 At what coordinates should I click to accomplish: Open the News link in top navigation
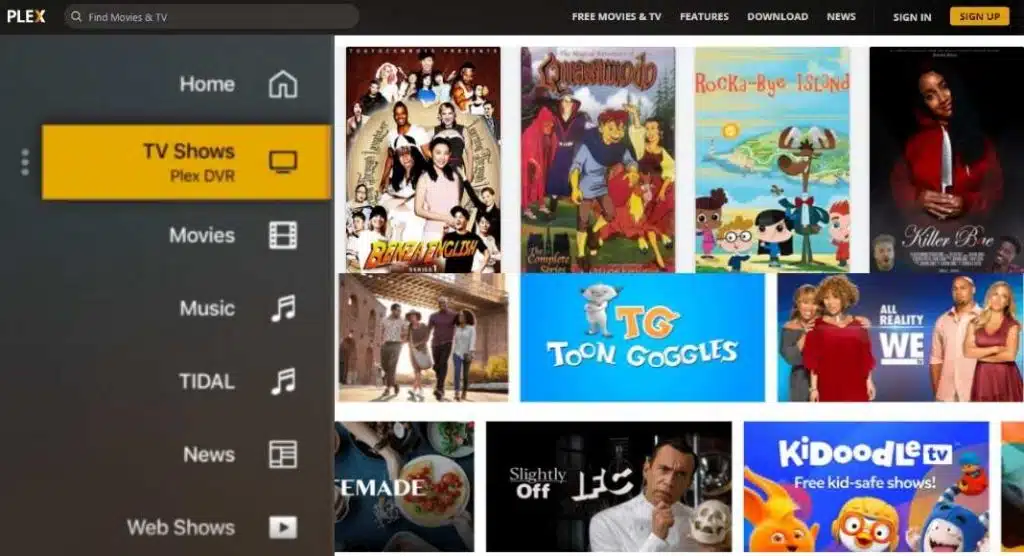tap(841, 16)
